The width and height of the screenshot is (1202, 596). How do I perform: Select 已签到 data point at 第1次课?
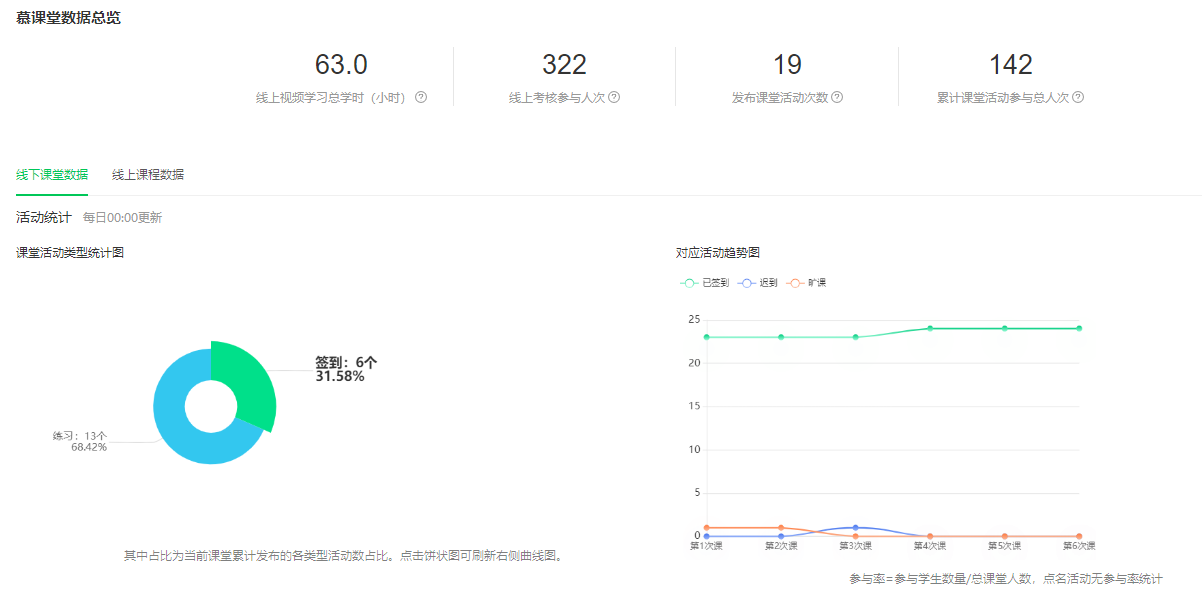(707, 337)
